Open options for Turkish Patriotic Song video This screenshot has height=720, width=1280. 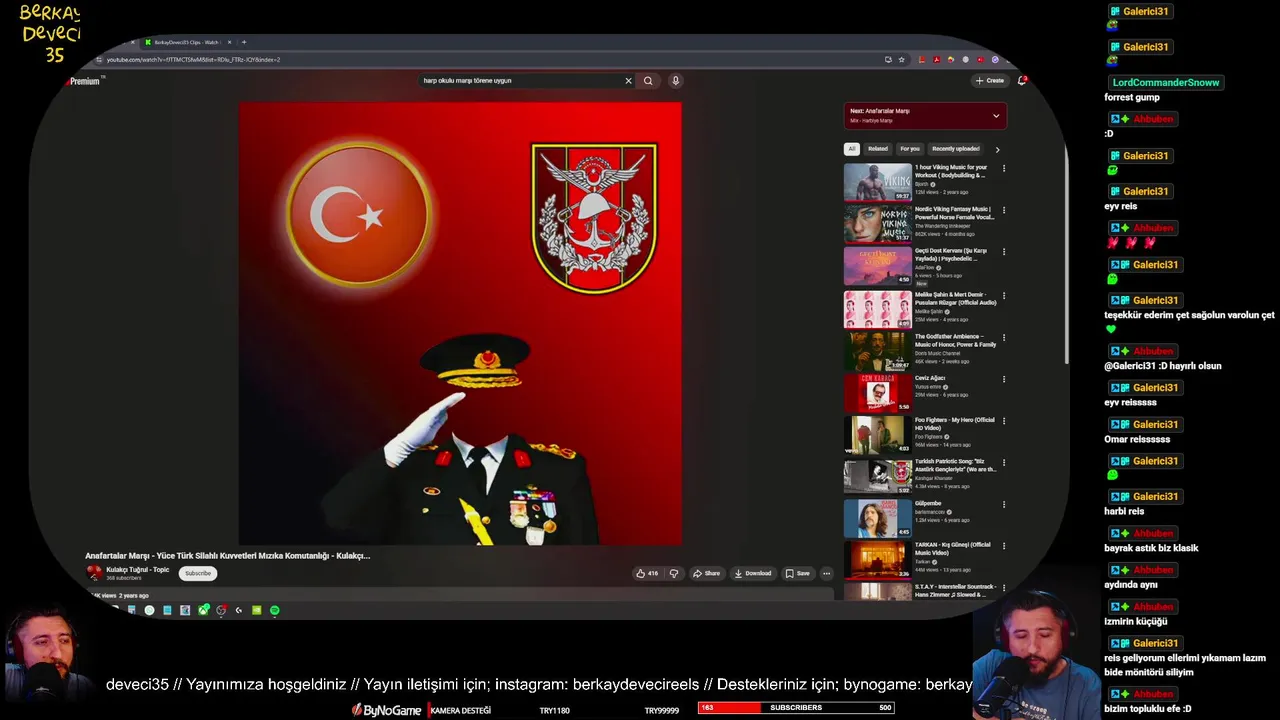tap(1004, 463)
